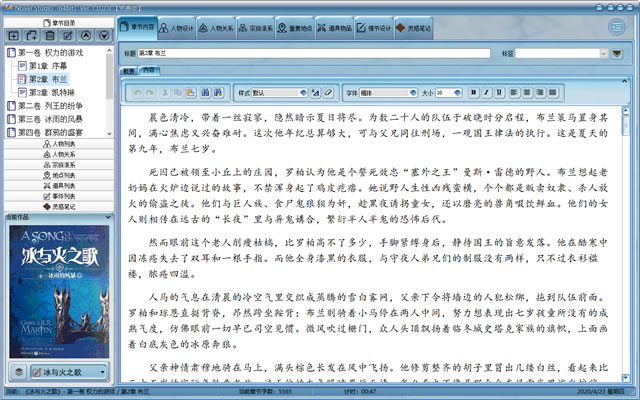Select 第3章 凯特琳 in chapter tree
Image resolution: width=640 pixels, height=400 pixels.
coord(50,91)
